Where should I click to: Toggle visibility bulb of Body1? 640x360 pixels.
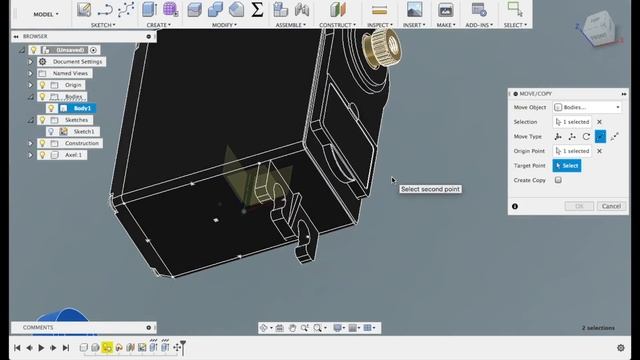pos(51,108)
